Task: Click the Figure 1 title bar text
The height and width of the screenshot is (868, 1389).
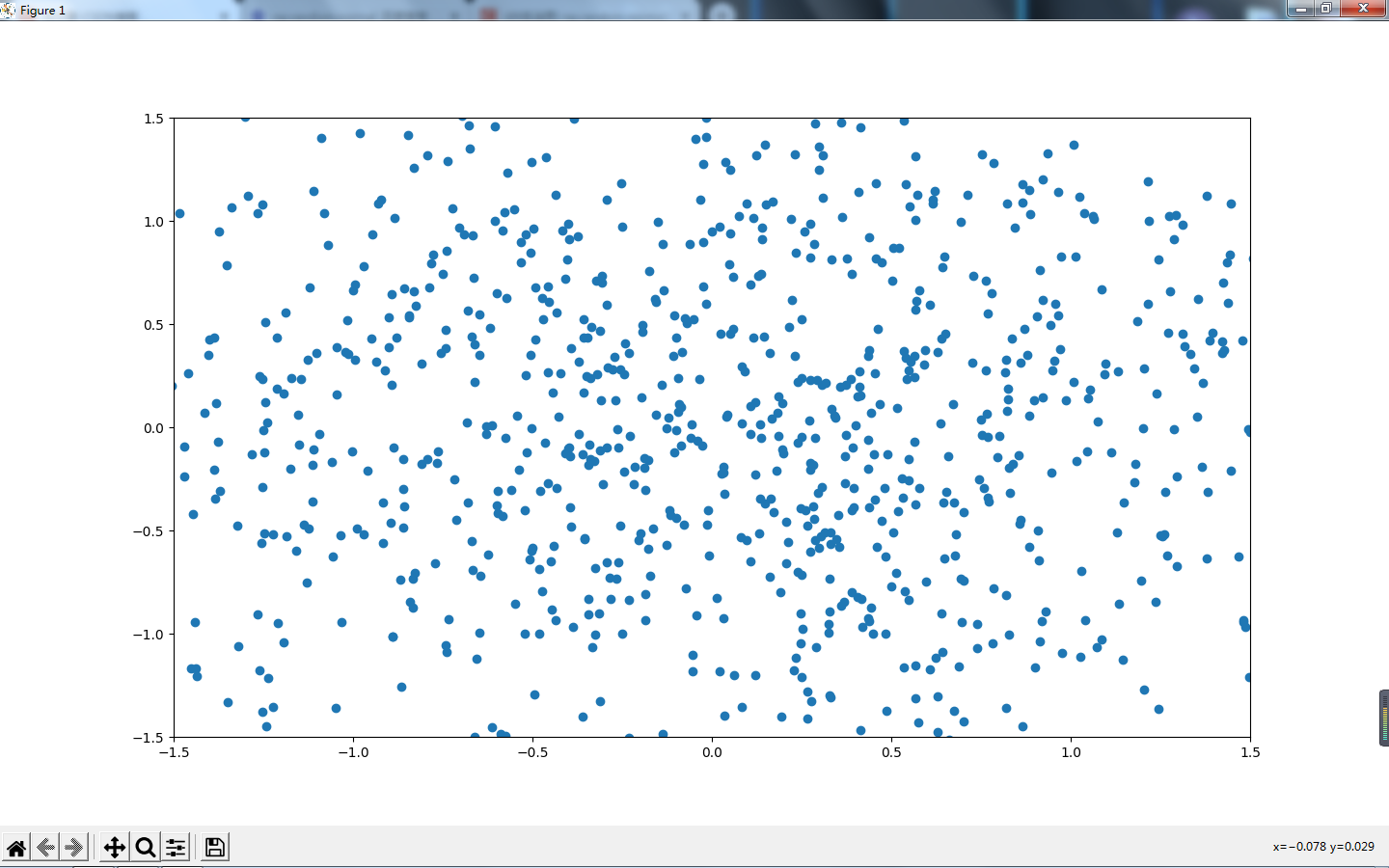Action: [42, 11]
